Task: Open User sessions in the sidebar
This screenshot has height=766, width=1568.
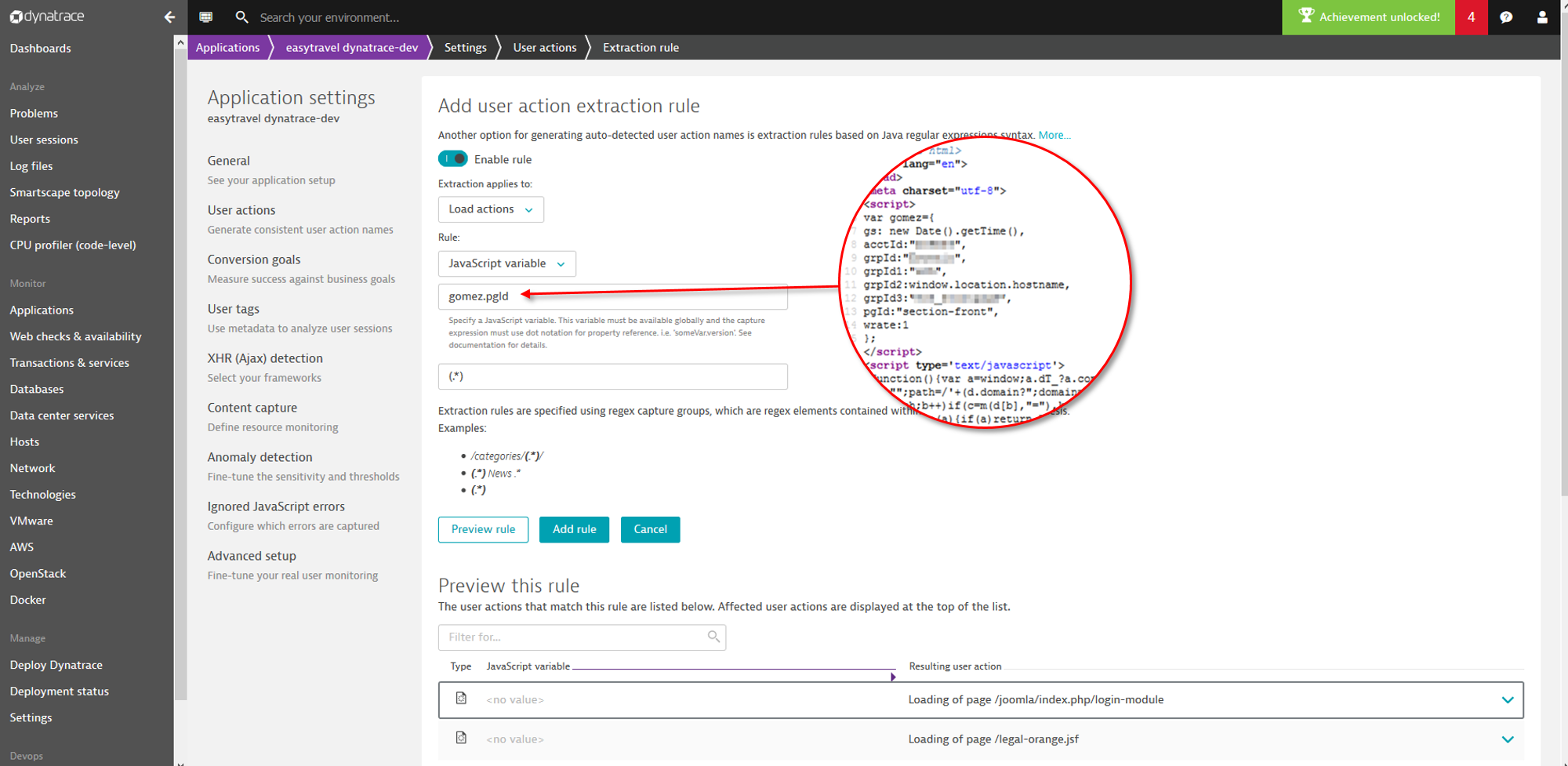Action: point(44,140)
